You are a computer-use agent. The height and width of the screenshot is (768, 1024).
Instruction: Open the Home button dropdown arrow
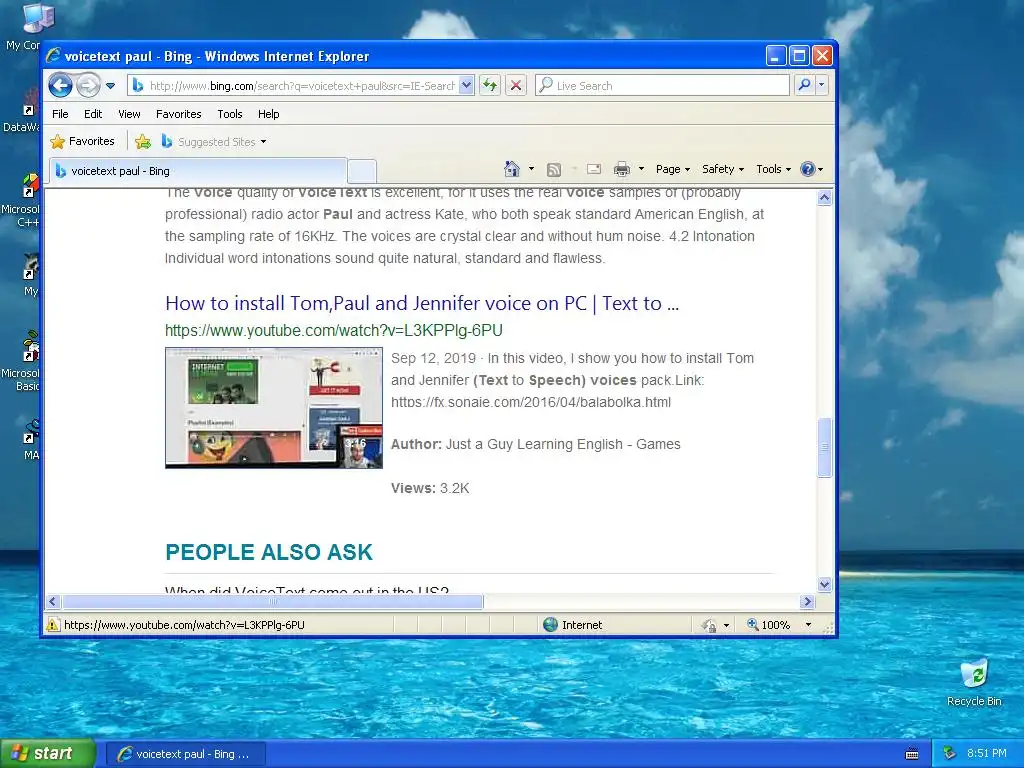531,169
